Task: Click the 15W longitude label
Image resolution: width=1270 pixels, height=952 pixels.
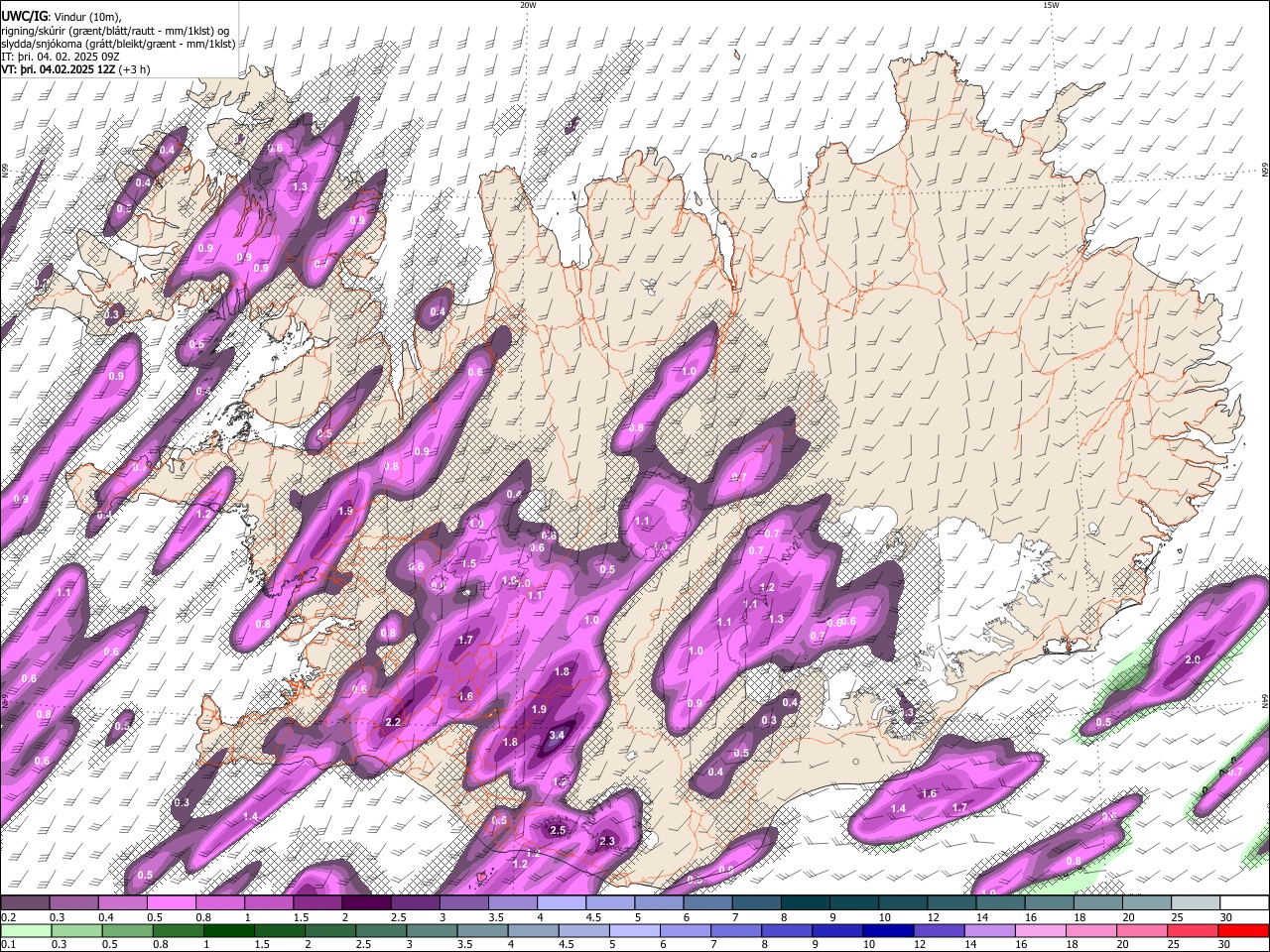Action: 1051,5
